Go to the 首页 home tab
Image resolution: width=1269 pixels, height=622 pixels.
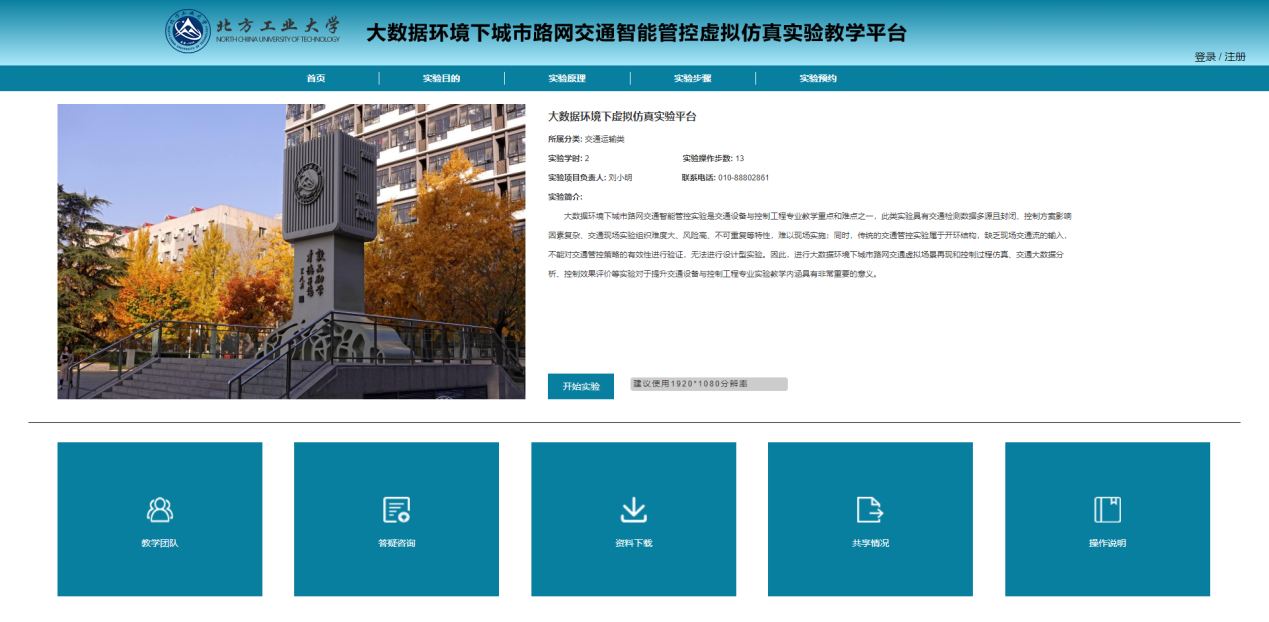tap(316, 78)
